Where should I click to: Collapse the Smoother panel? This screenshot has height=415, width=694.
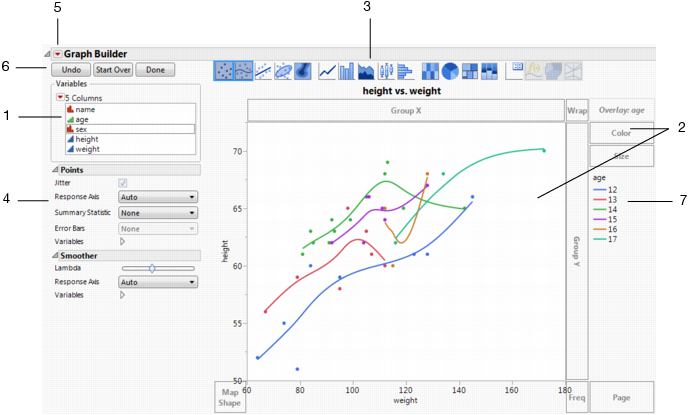tap(55, 255)
